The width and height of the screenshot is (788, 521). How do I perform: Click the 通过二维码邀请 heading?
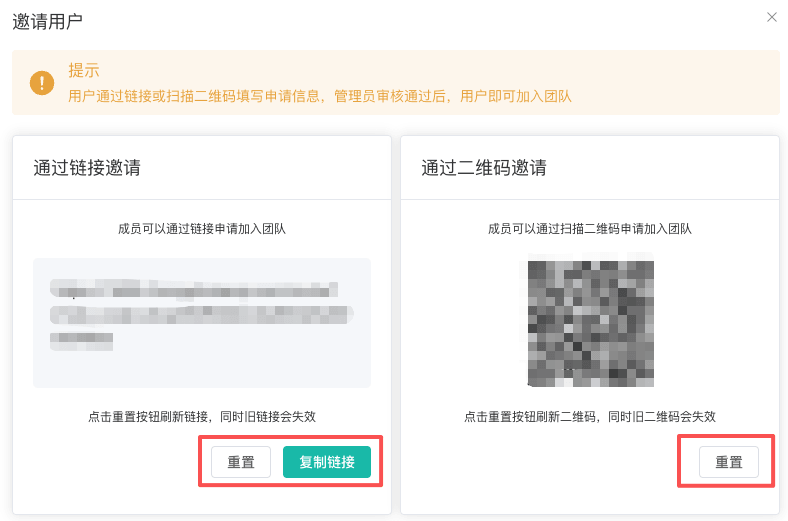click(x=483, y=168)
